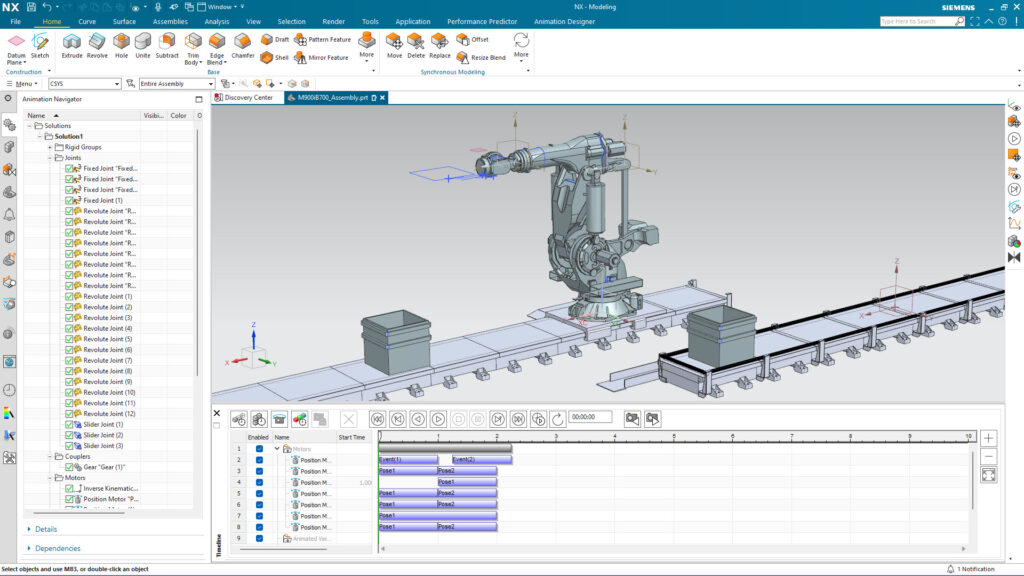Select the Mirror Feature tool

tap(321, 57)
